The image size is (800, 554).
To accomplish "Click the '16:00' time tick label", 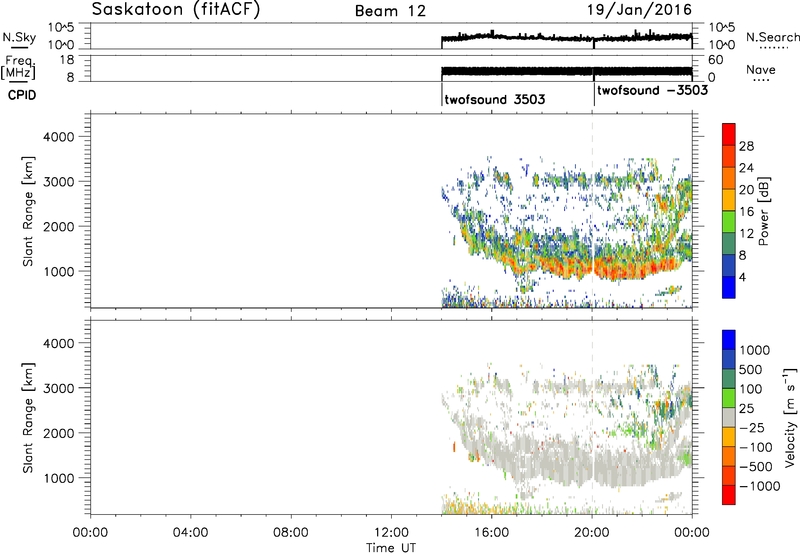I will [492, 533].
